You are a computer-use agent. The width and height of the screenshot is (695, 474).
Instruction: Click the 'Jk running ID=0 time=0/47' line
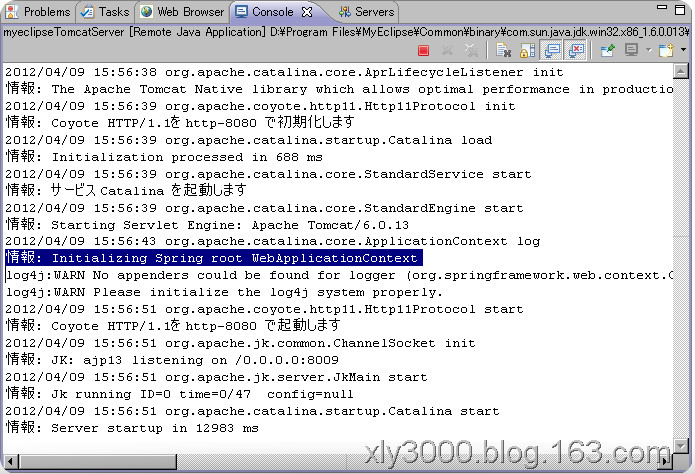[x=180, y=394]
